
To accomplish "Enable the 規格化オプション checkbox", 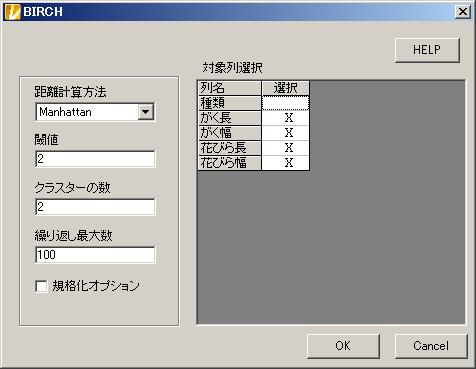I will coord(41,286).
